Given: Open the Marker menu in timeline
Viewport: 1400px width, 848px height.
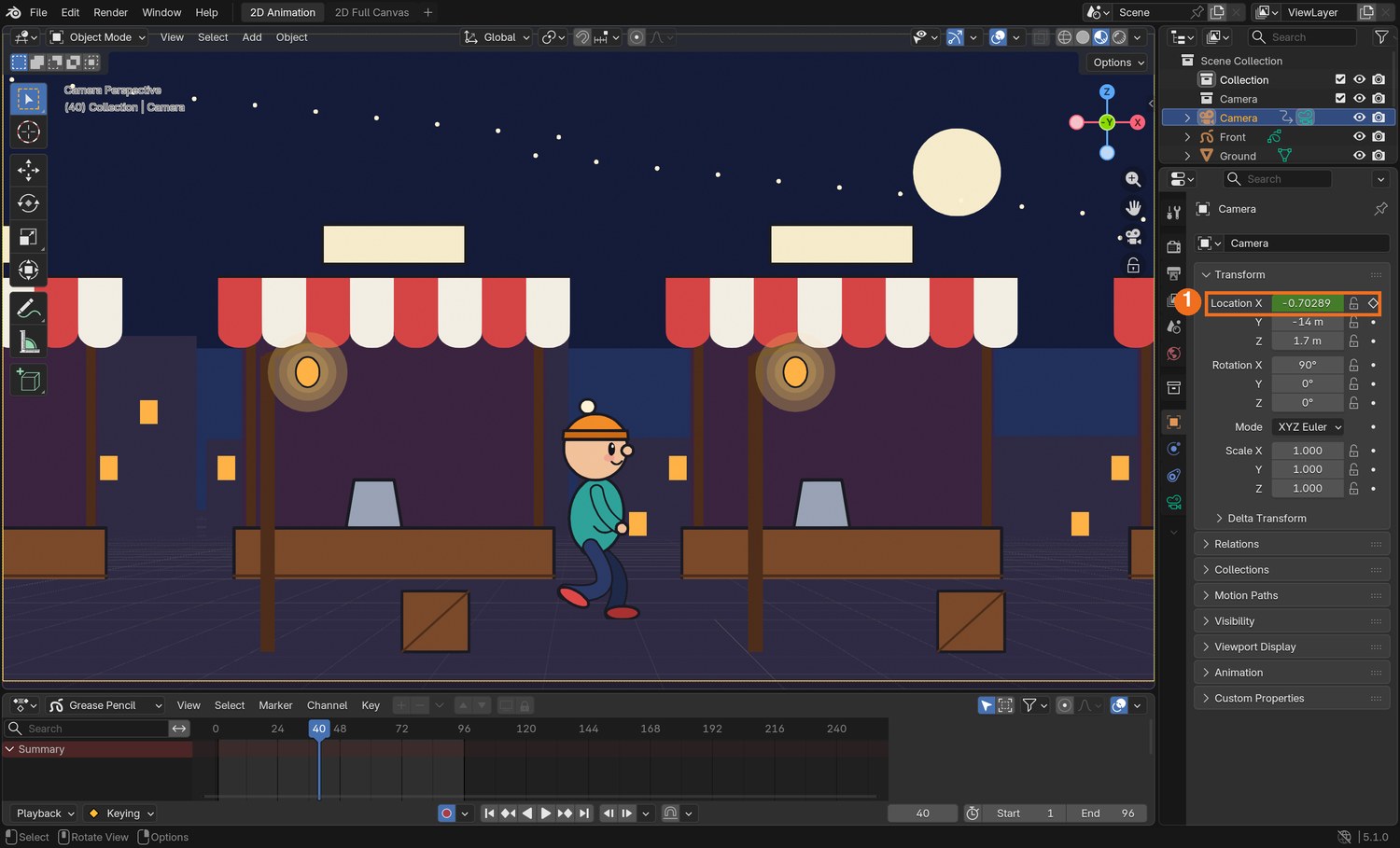Looking at the screenshot, I should pos(275,705).
